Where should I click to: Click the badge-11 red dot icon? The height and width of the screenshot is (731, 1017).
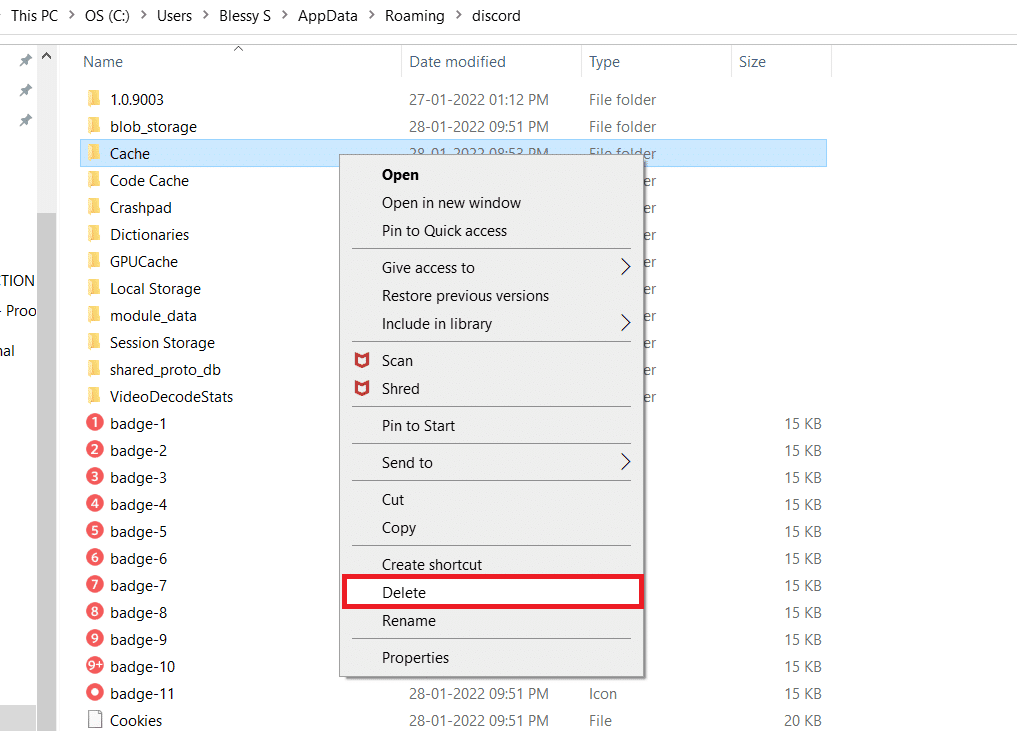coord(95,694)
